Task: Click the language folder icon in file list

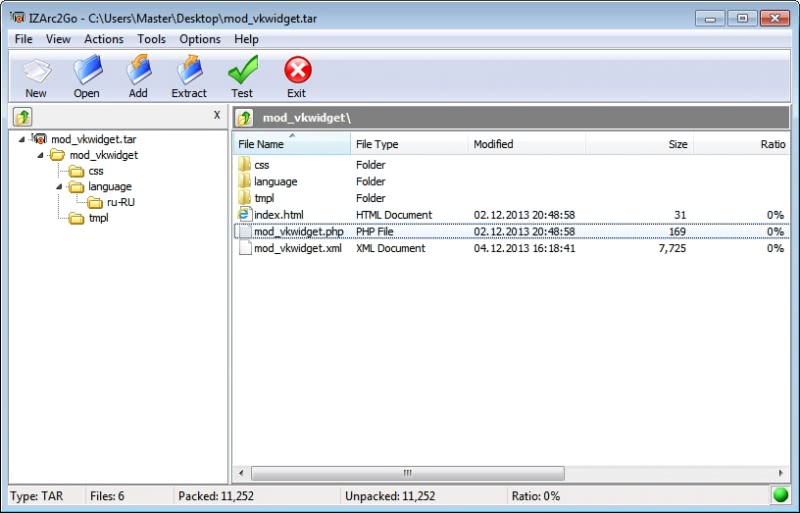Action: point(244,181)
